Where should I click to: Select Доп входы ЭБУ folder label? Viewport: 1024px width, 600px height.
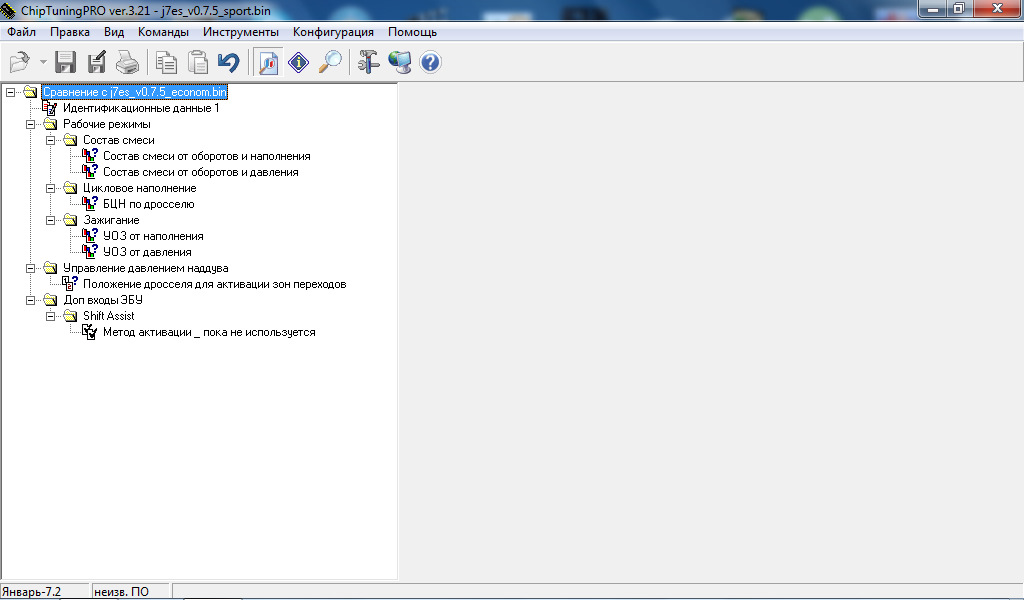pos(103,300)
